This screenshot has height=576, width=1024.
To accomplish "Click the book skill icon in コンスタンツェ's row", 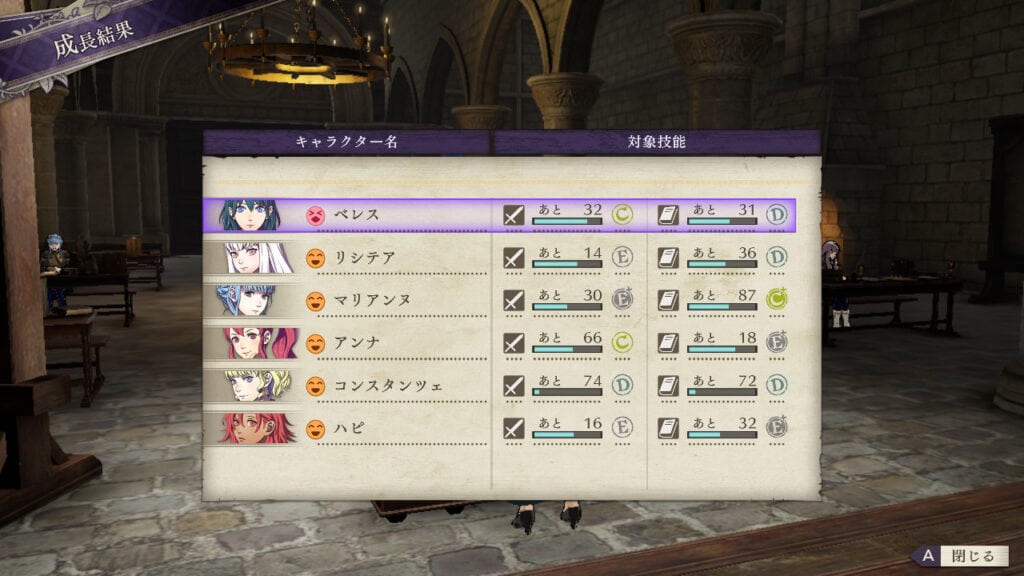I will [x=667, y=386].
